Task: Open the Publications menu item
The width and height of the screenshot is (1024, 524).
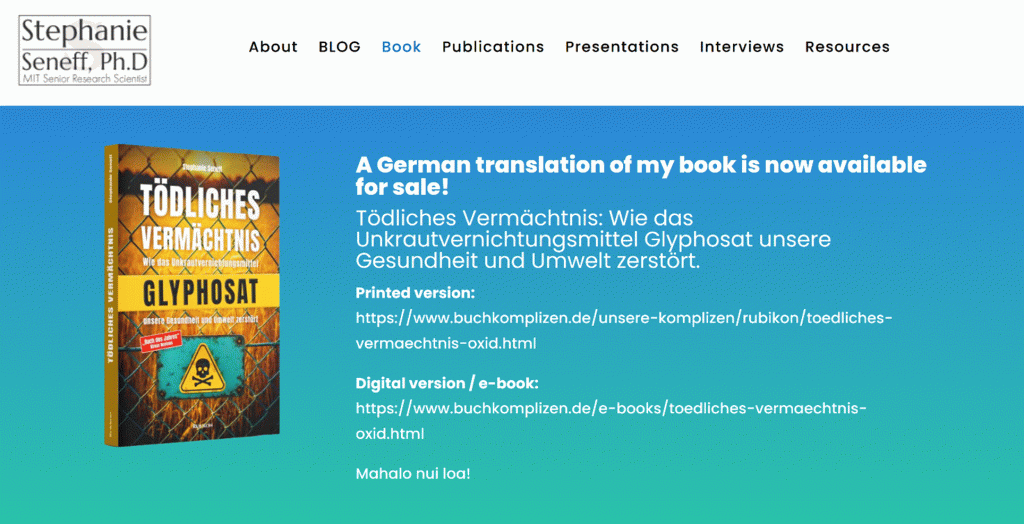Action: pos(493,47)
